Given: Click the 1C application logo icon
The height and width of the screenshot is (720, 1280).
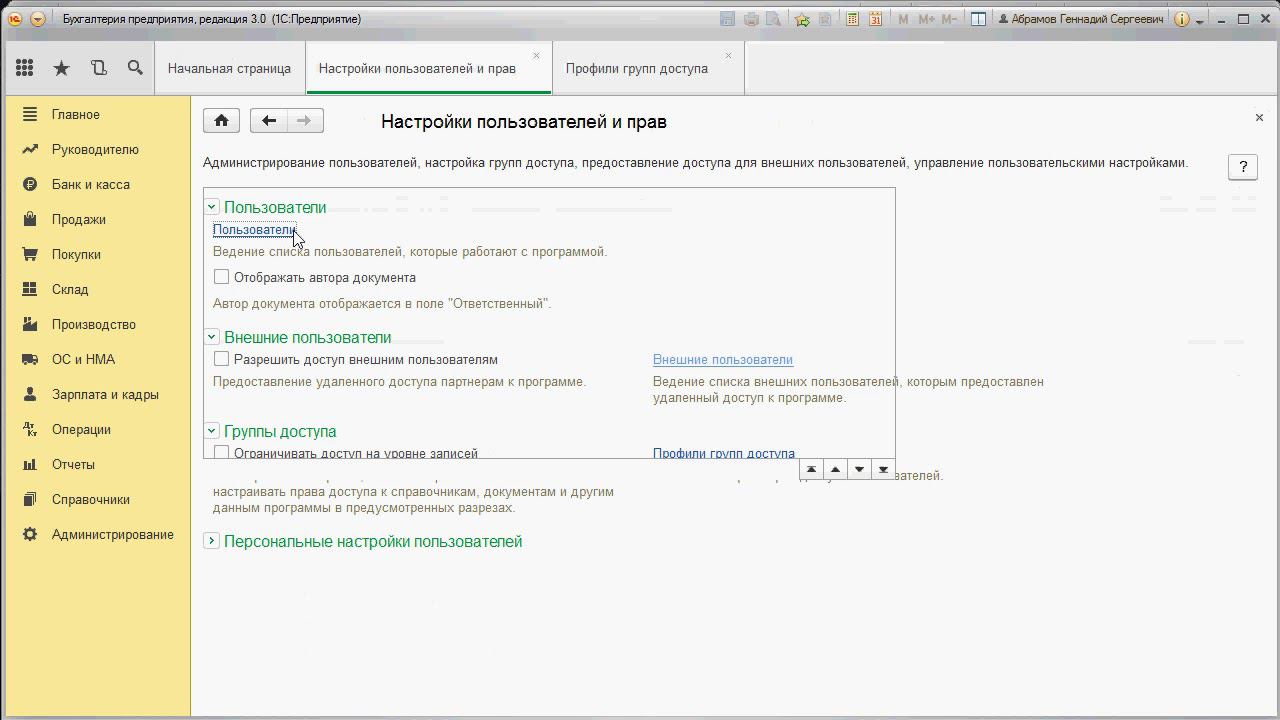Looking at the screenshot, I should [15, 19].
